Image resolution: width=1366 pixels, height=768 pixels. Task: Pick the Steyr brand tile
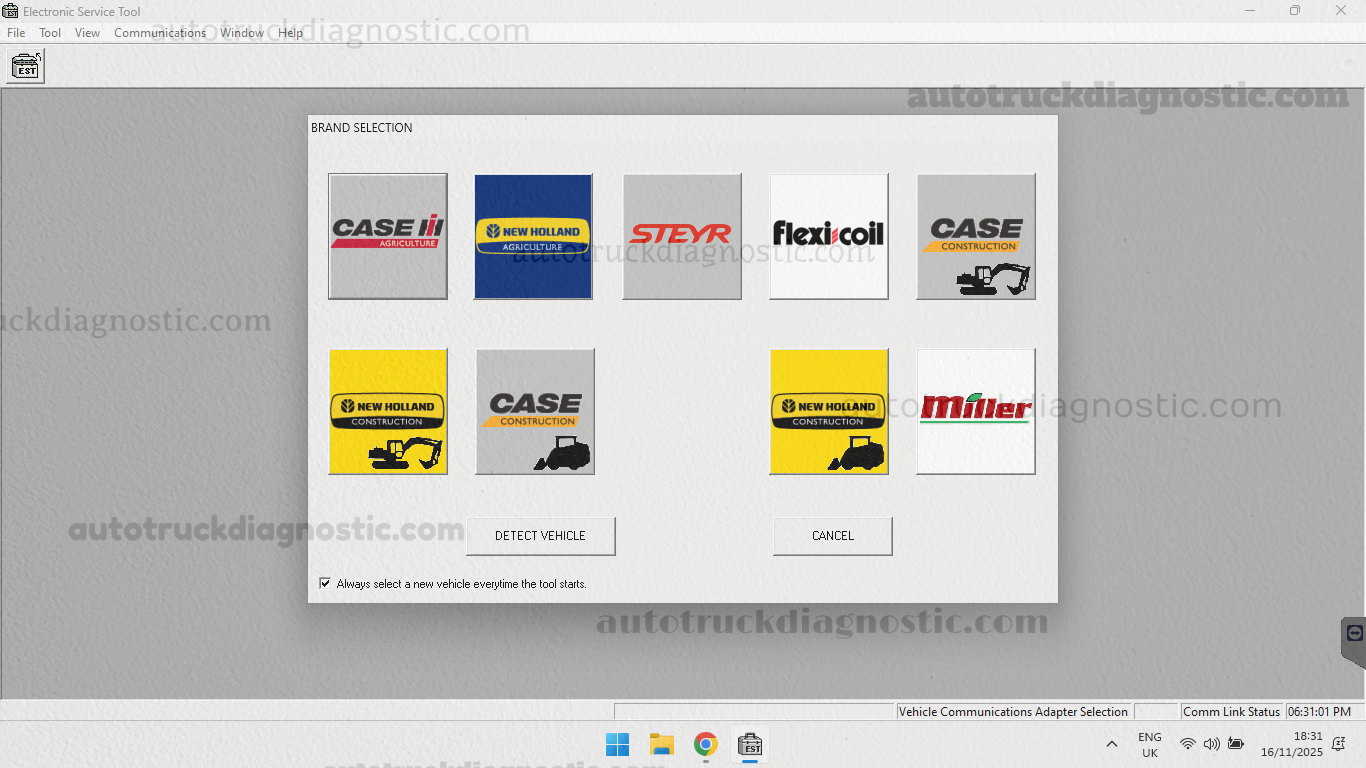(681, 236)
